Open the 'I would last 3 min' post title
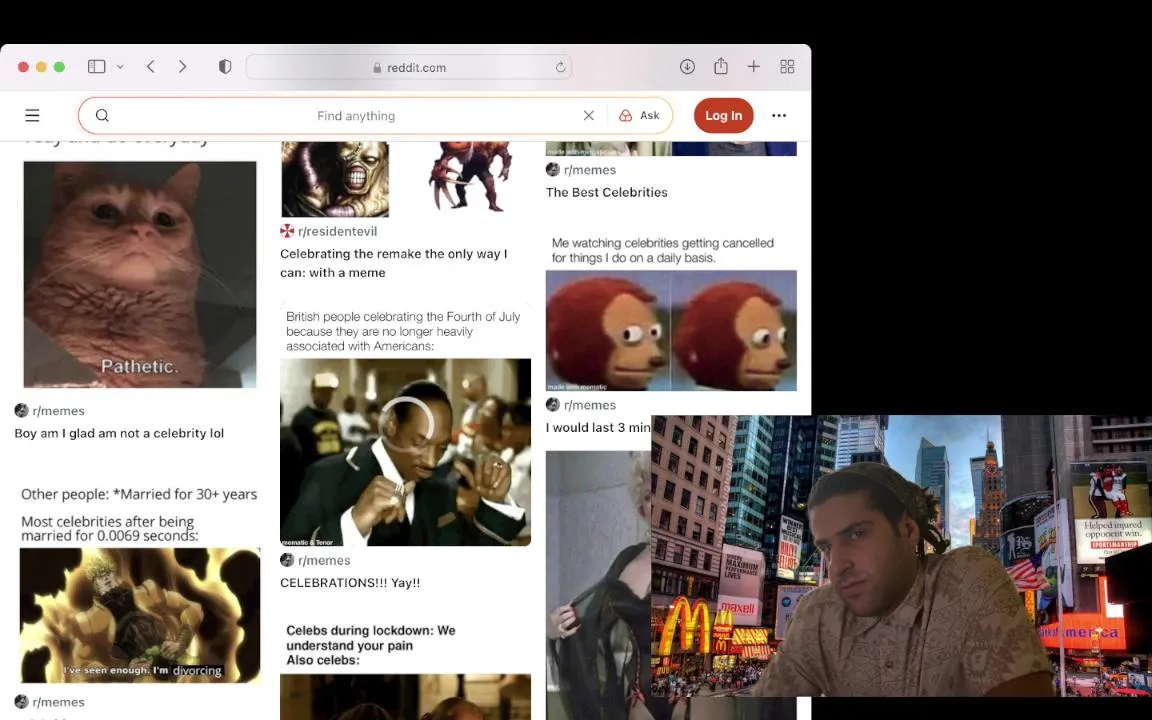This screenshot has width=1152, height=720. coord(598,428)
